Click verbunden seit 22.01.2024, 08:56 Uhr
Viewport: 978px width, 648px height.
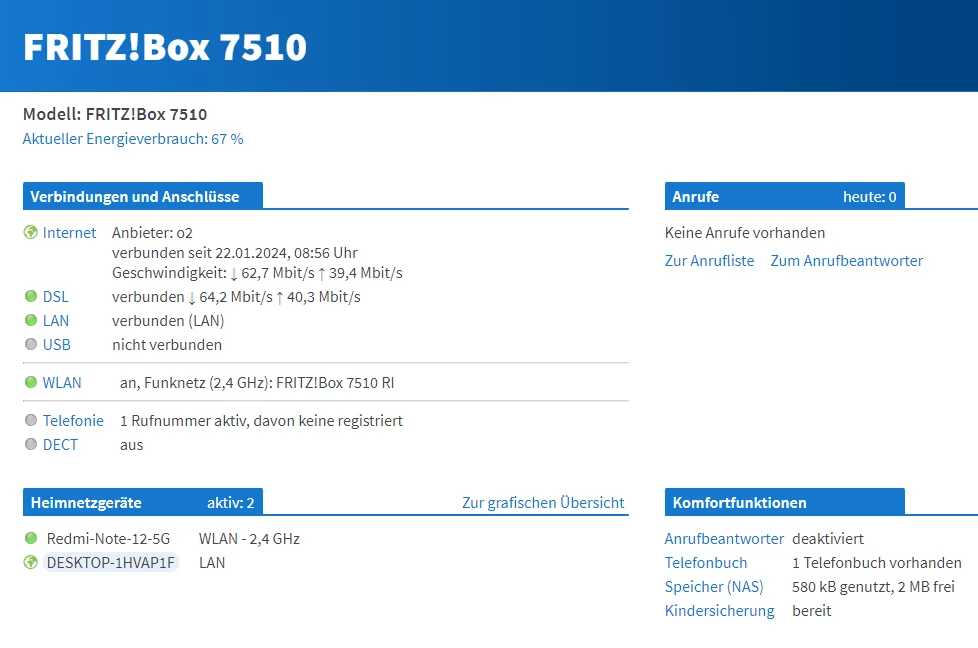point(235,253)
